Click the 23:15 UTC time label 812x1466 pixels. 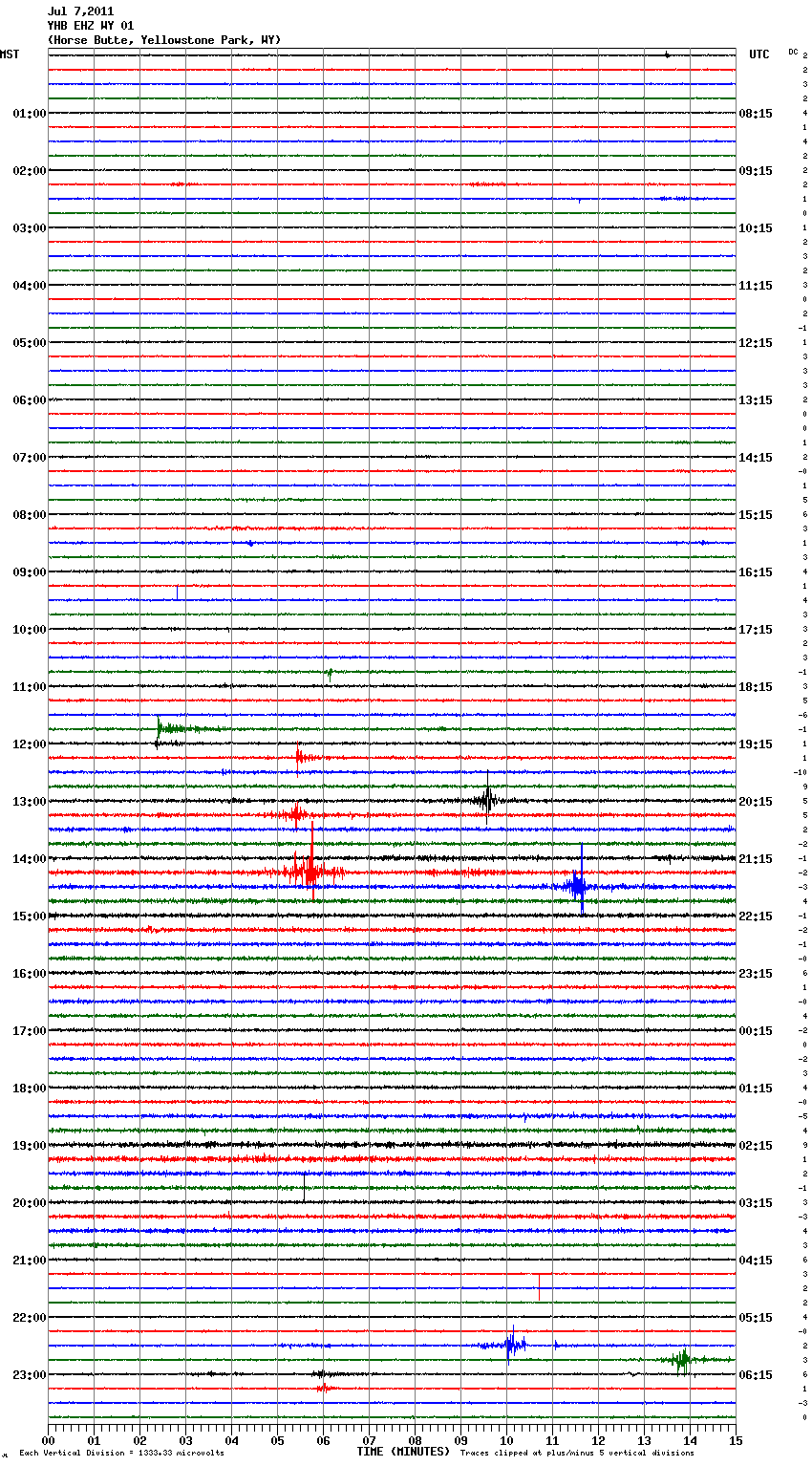tap(756, 974)
